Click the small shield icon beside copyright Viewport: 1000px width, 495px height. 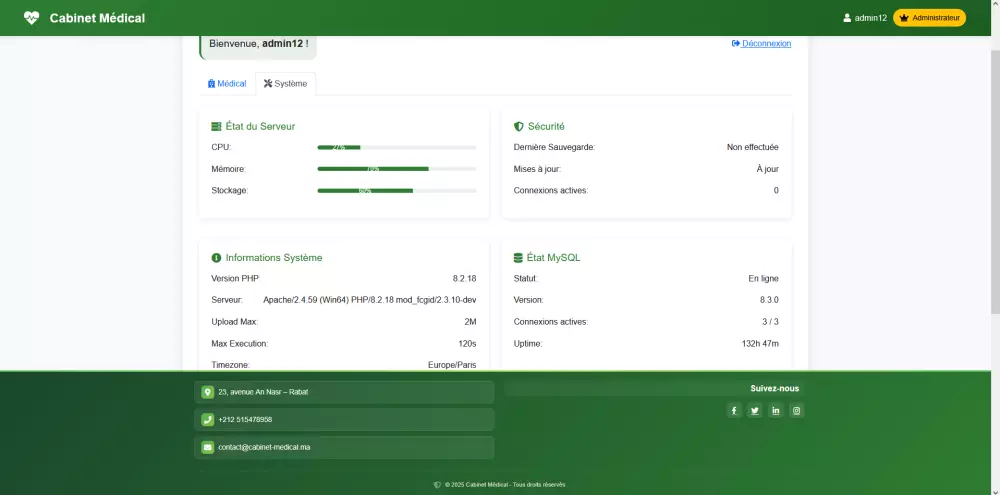[x=437, y=485]
